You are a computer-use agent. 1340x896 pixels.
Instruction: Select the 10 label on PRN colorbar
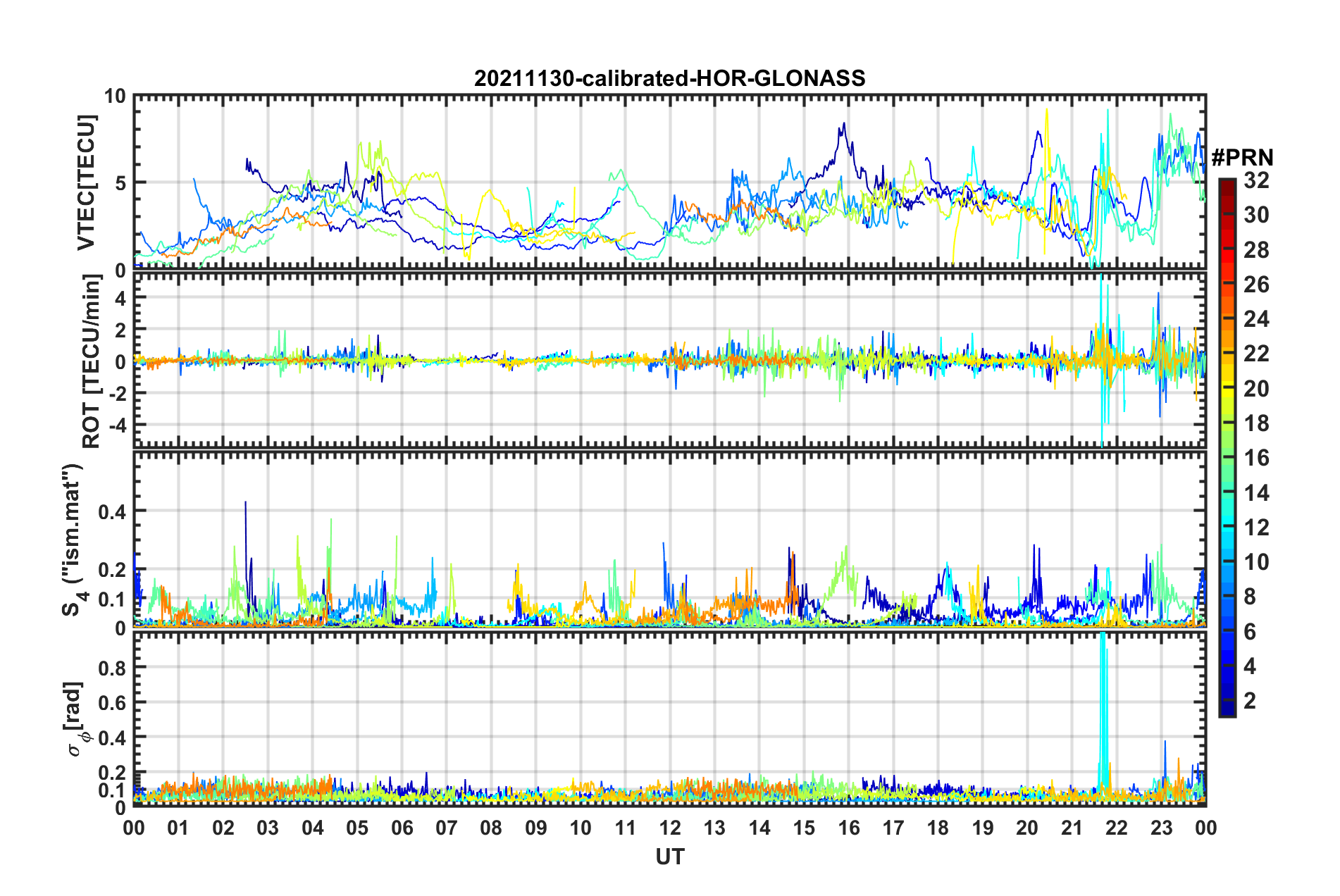[1256, 562]
